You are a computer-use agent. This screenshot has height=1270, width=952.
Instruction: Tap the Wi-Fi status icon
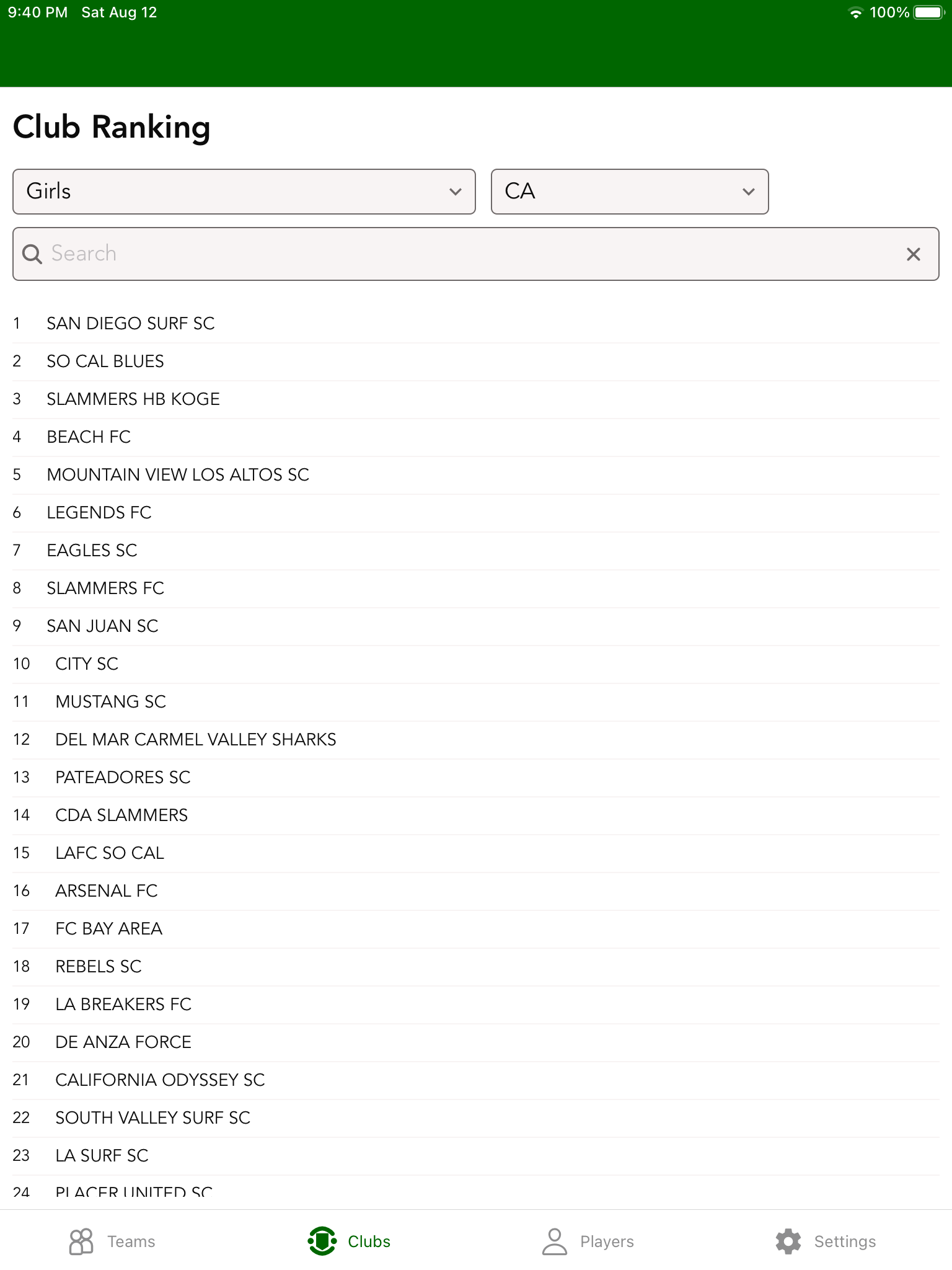(855, 13)
